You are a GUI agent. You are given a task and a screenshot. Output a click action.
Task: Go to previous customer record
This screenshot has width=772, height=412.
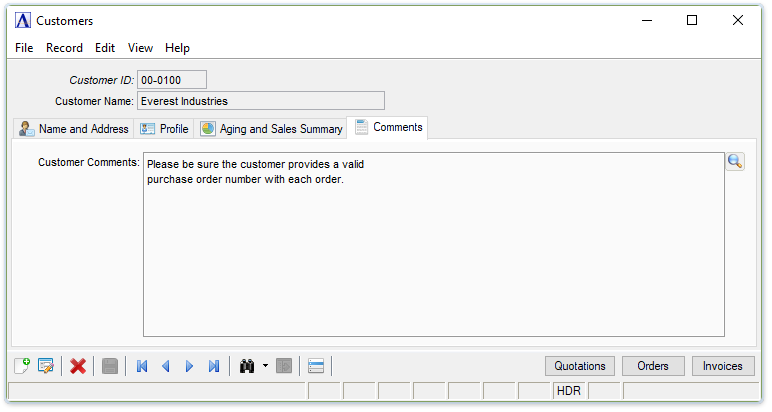click(x=166, y=366)
